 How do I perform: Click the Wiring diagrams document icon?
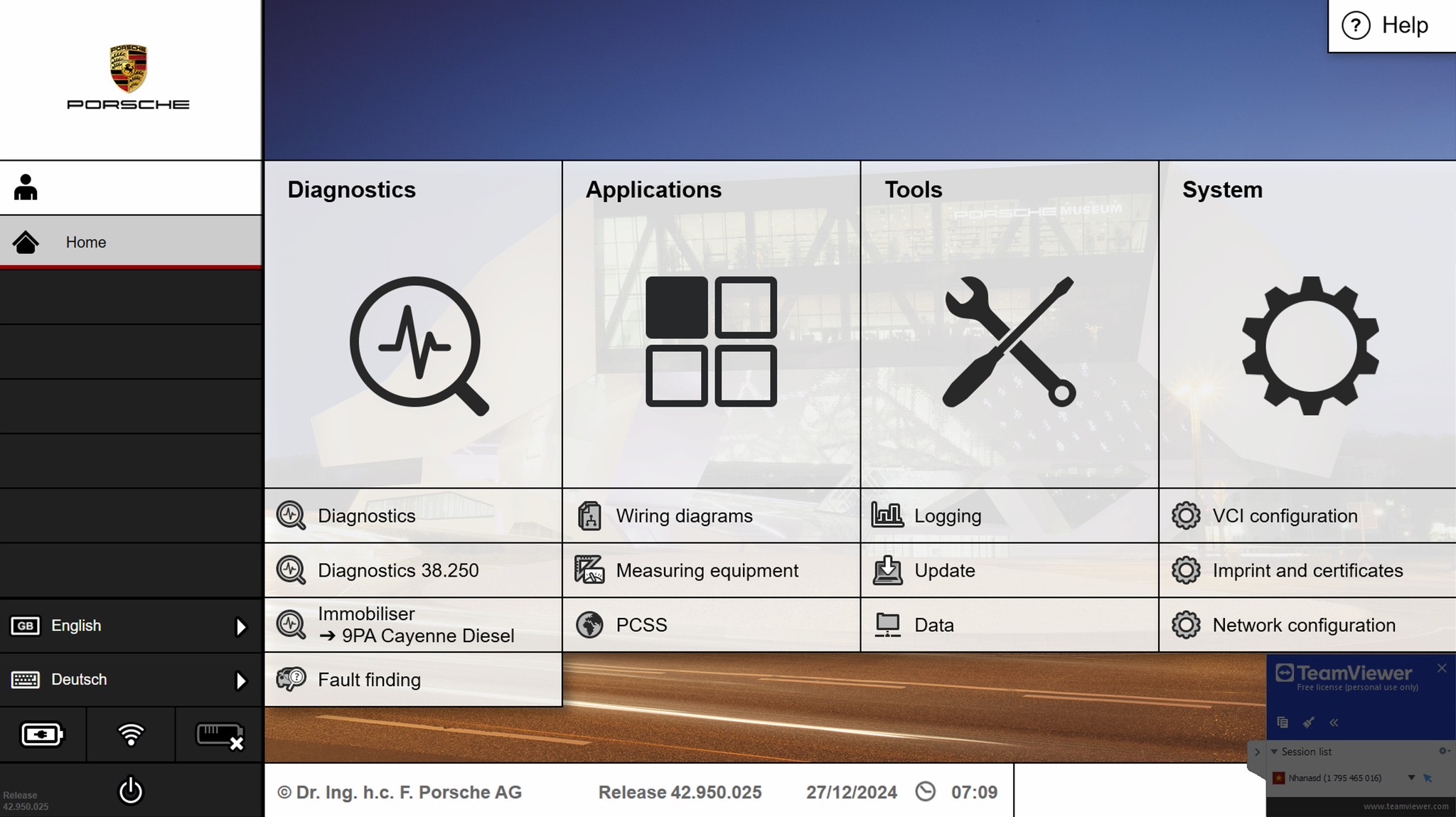pyautogui.click(x=589, y=516)
